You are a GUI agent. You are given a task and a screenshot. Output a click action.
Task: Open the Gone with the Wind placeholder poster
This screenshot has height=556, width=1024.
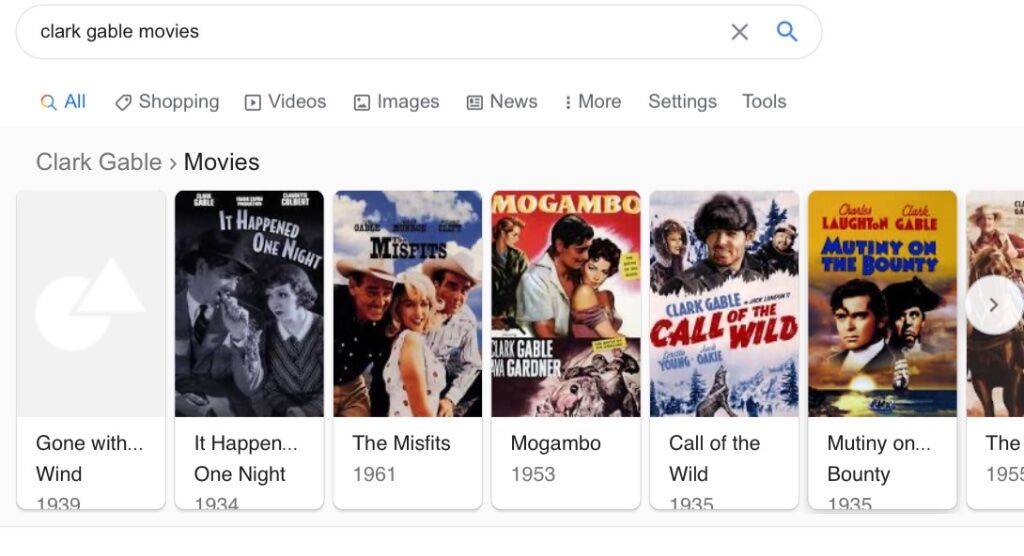pyautogui.click(x=91, y=304)
